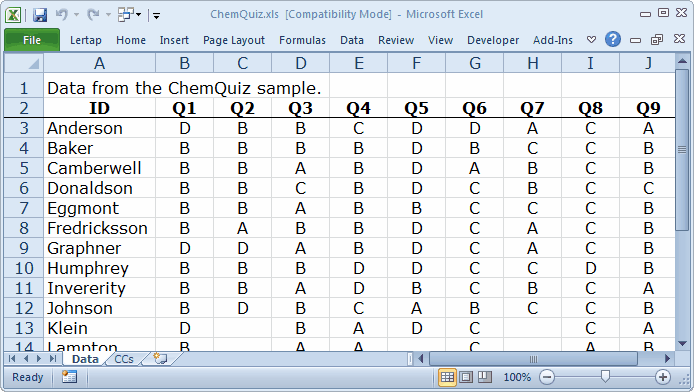Click the 100% zoom level
The height and width of the screenshot is (392, 694).
tap(517, 377)
